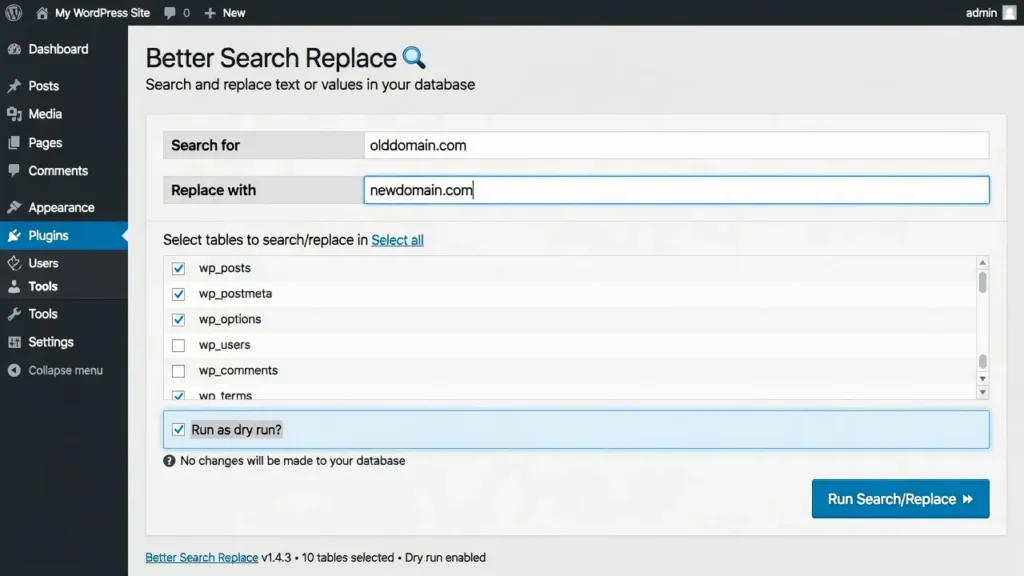1024x576 pixels.
Task: Click the Dashboard gauge icon
Action: (x=14, y=49)
